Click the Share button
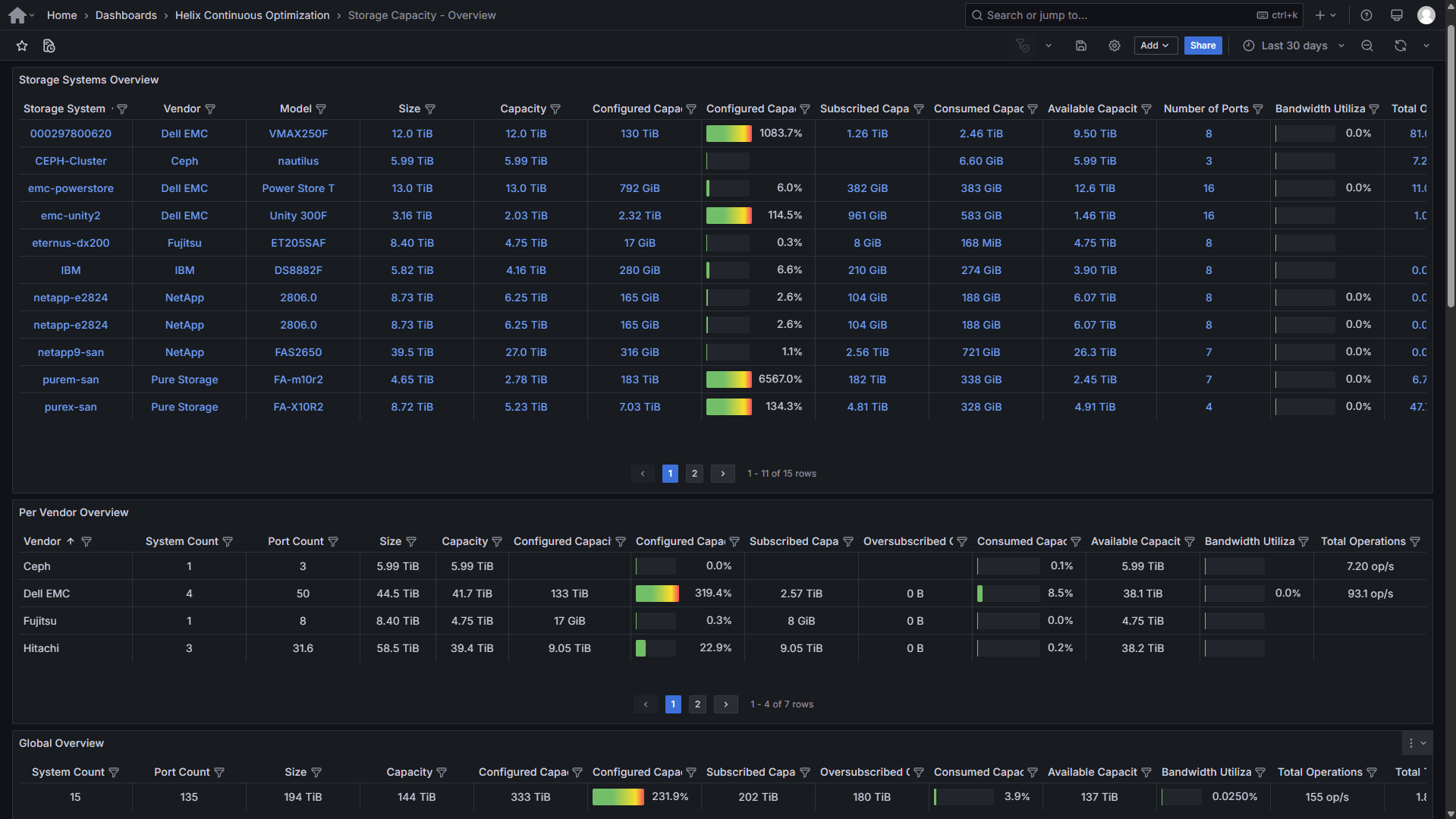 point(1203,46)
